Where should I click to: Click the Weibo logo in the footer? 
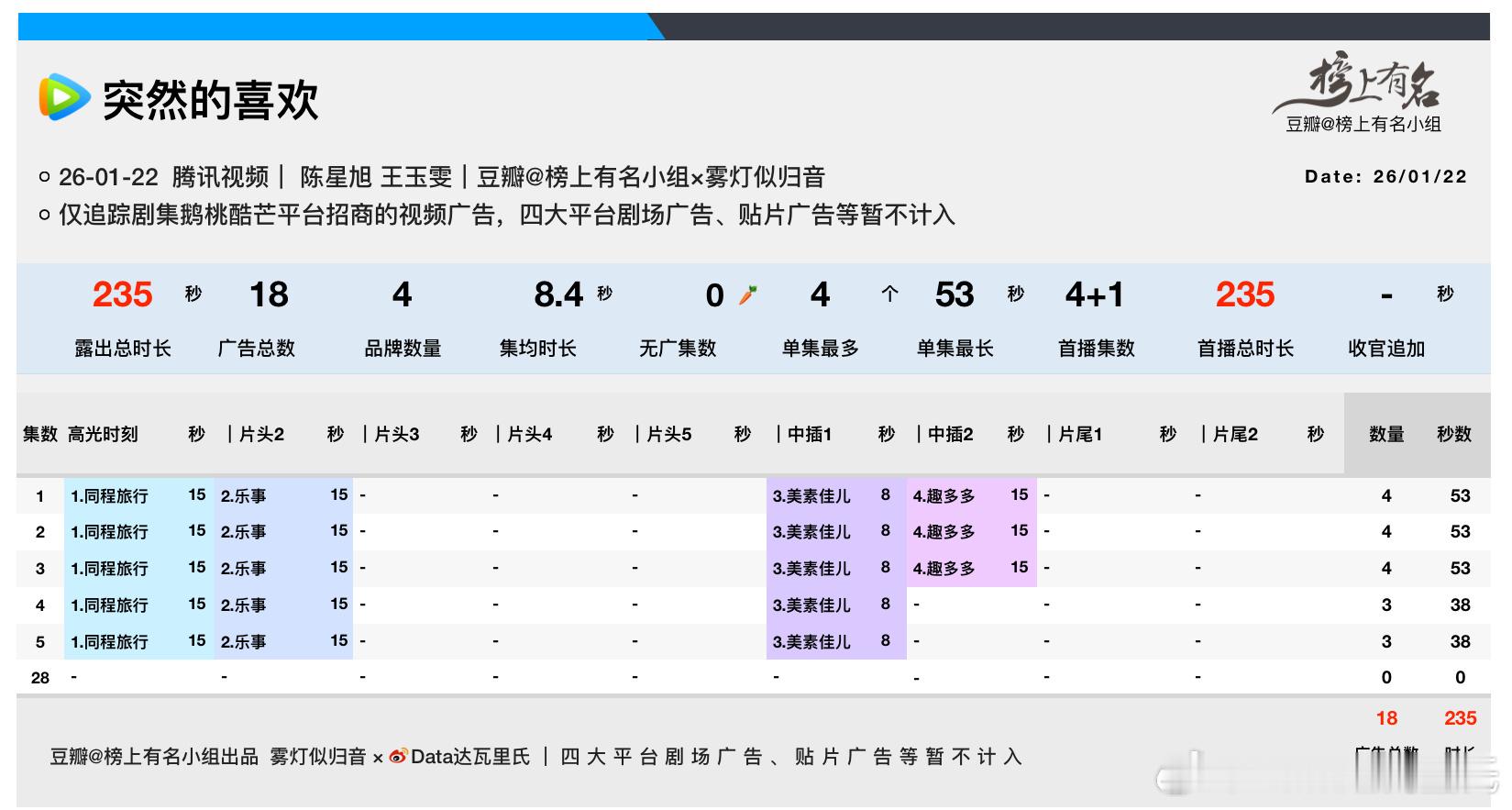[398, 757]
